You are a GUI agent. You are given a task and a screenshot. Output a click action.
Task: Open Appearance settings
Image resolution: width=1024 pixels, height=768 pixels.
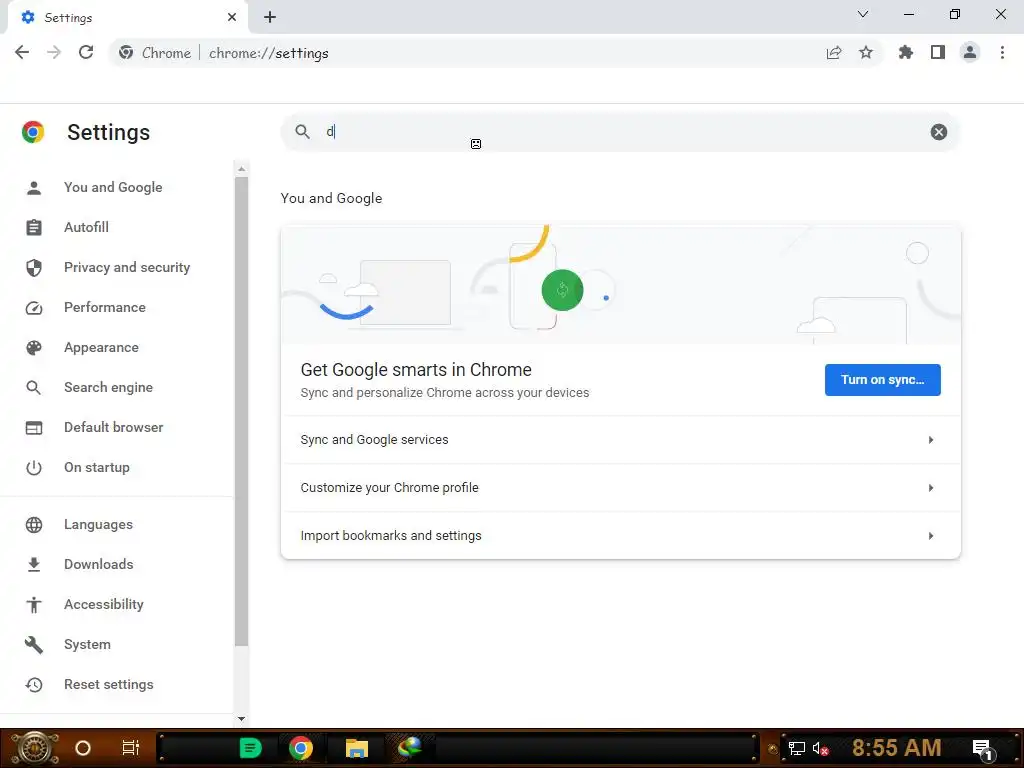coord(101,347)
